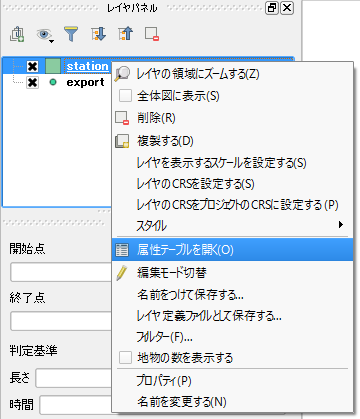Open the manage layer visibility eye dropdown
Viewport: 360px width, 419px height.
pos(45,35)
